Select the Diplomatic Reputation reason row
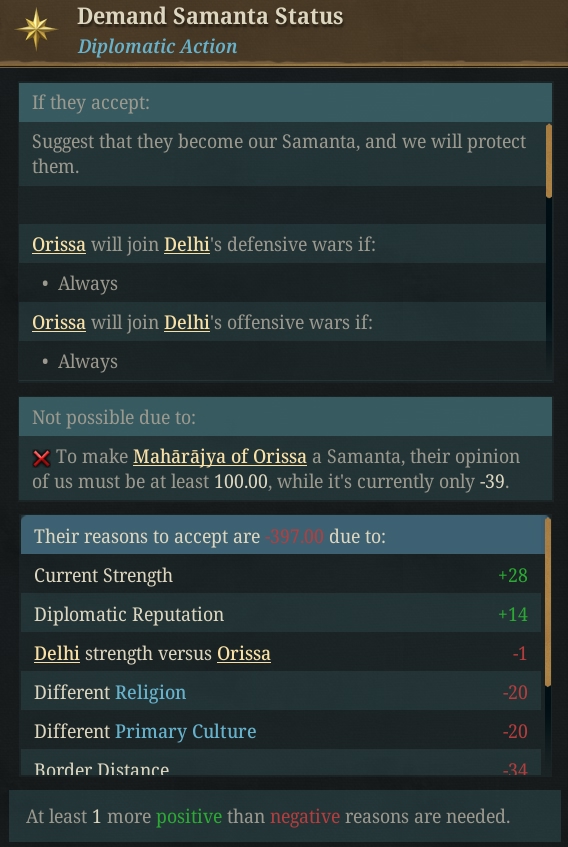Viewport: 568px width, 847px height. coord(281,614)
